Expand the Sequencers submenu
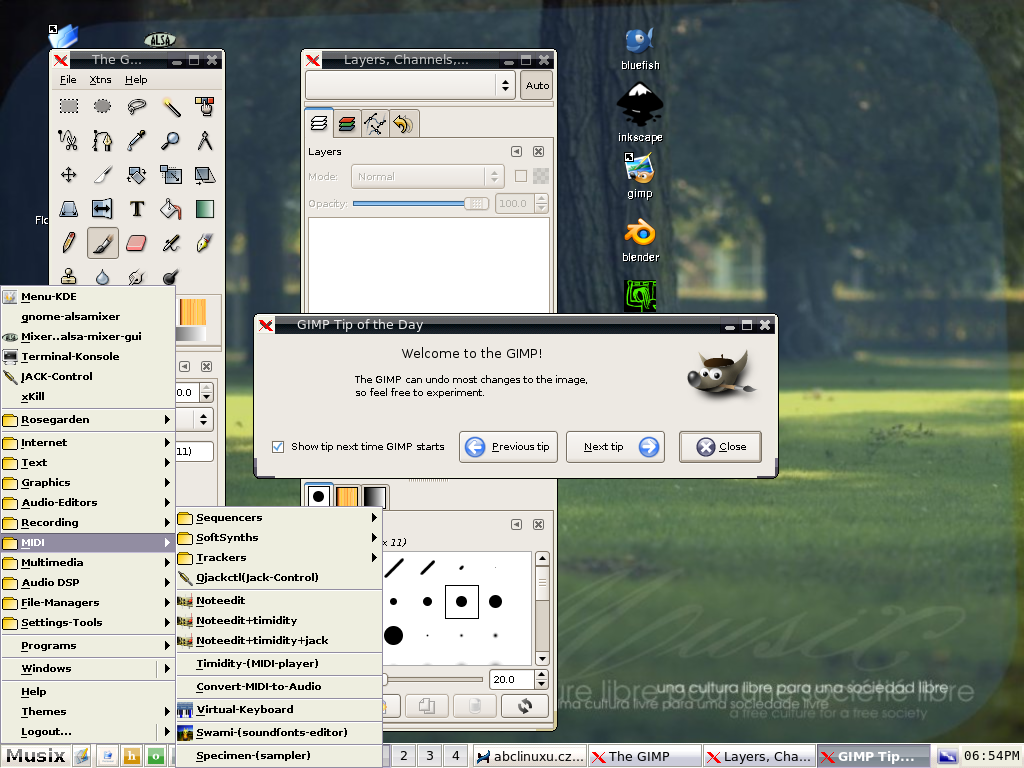The height and width of the screenshot is (768, 1024). [279, 517]
